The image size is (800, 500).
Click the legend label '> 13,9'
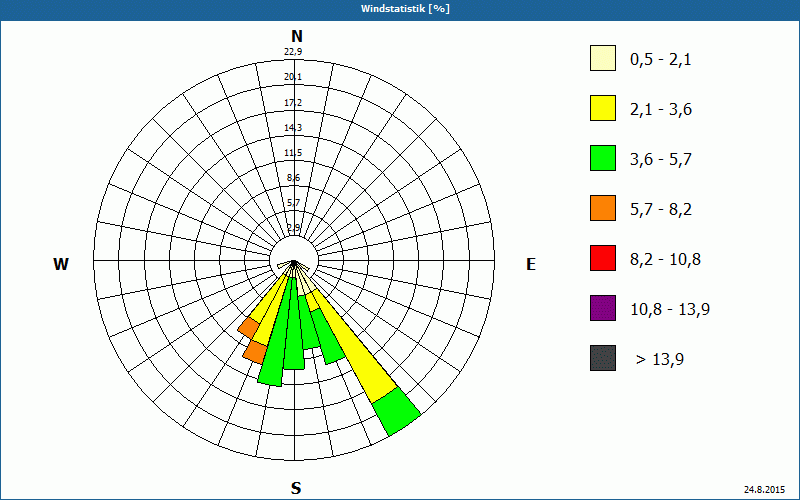click(660, 360)
